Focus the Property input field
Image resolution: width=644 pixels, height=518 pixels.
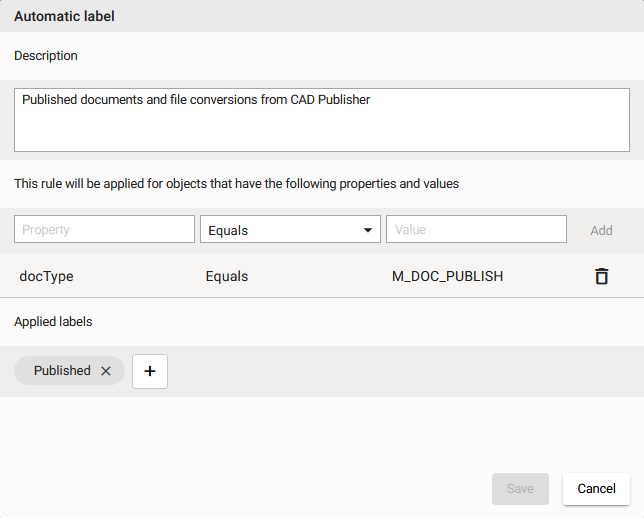click(104, 229)
